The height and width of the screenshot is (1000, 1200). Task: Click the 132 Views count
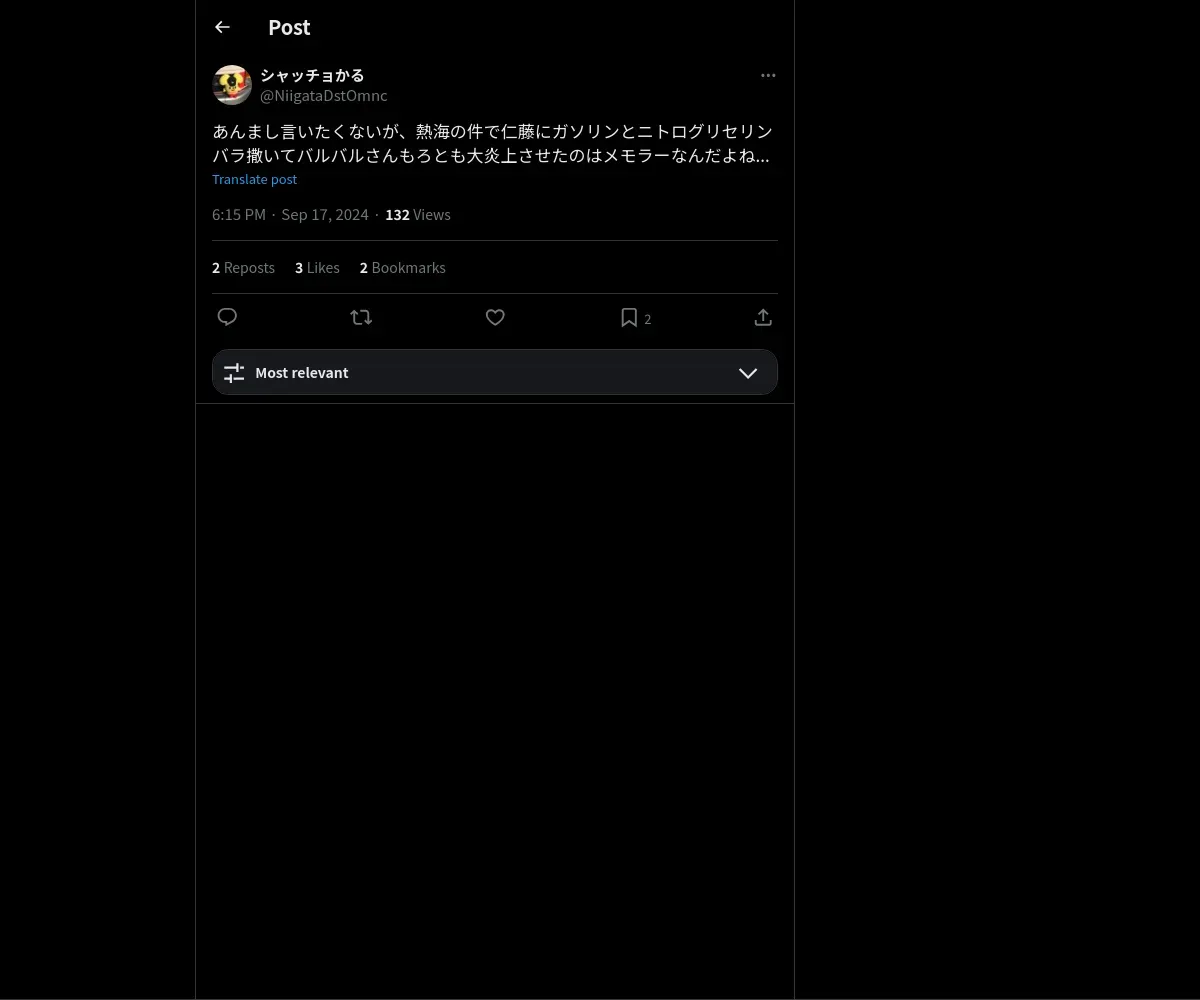point(418,215)
